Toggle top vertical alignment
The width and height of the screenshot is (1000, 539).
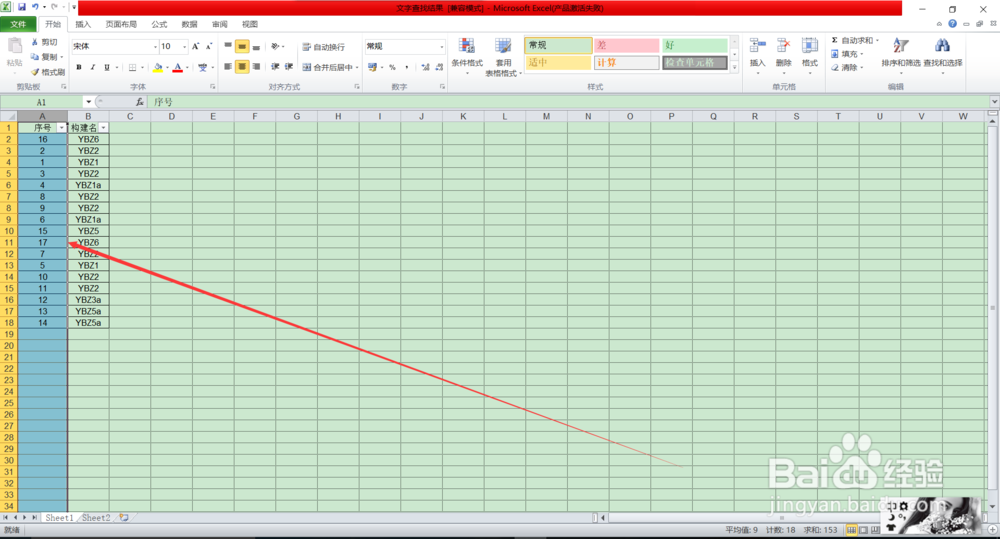[228, 47]
